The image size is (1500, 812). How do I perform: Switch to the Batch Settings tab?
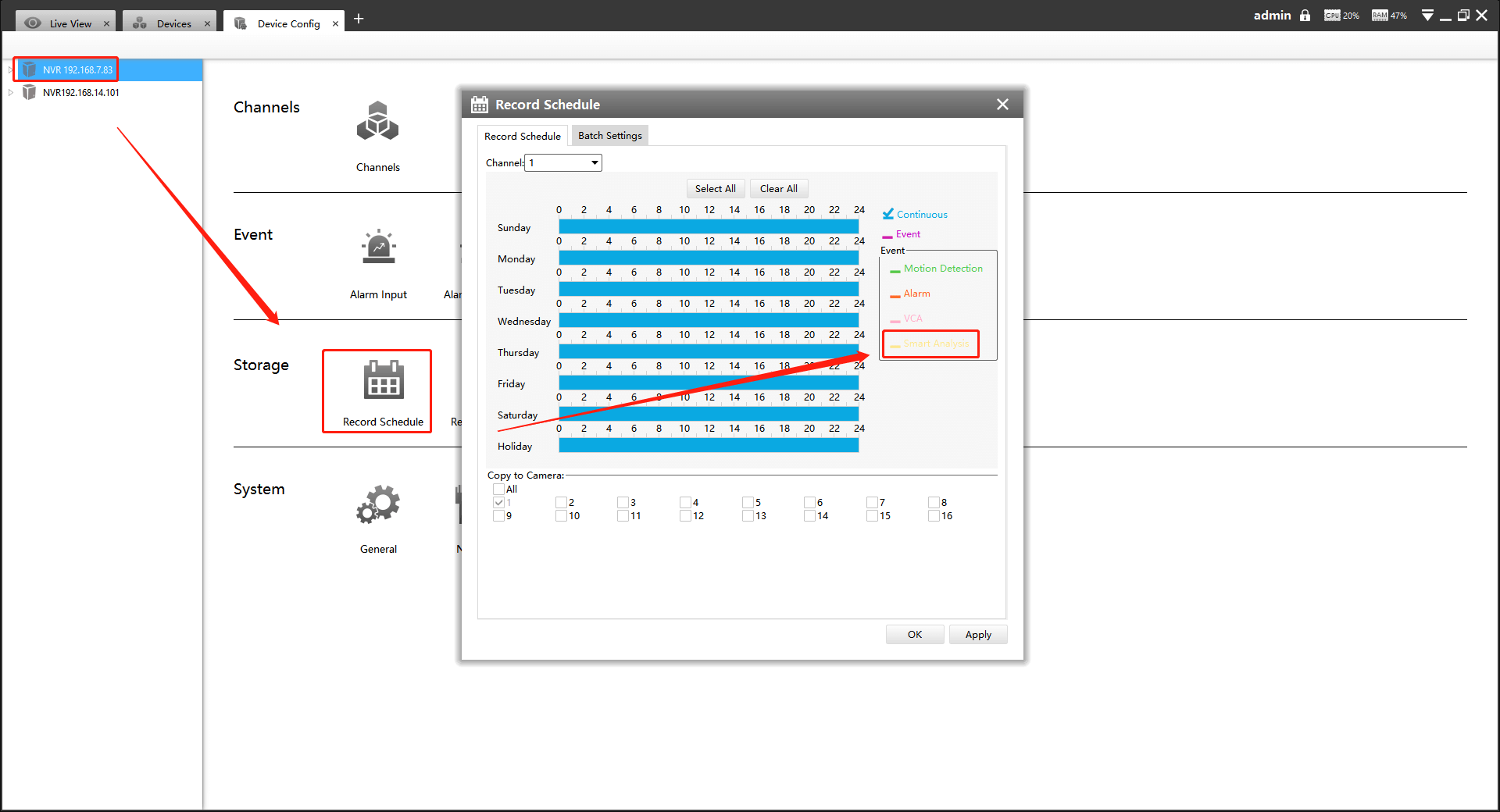point(610,136)
